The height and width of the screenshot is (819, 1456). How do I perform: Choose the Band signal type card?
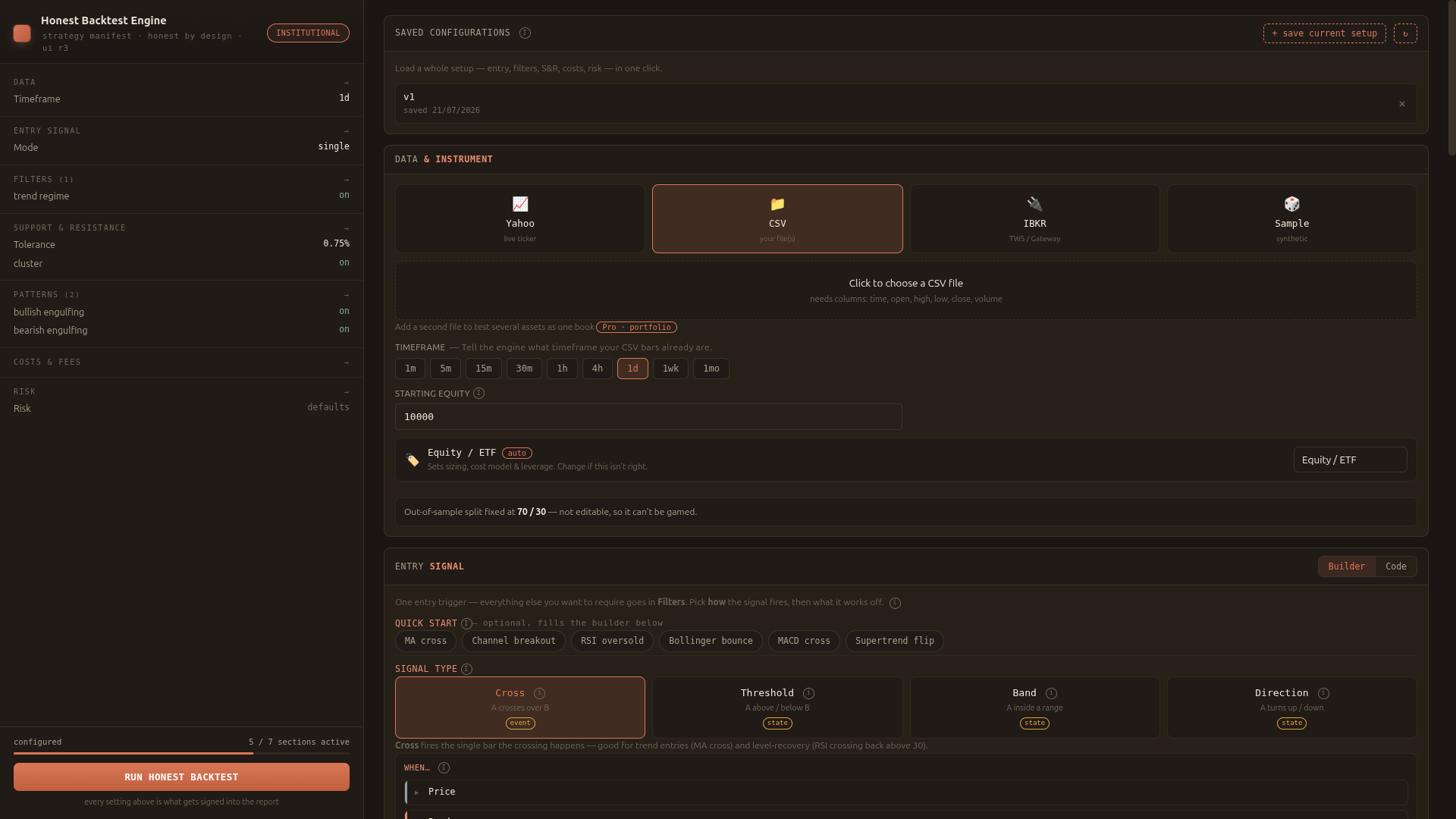coord(1034,708)
